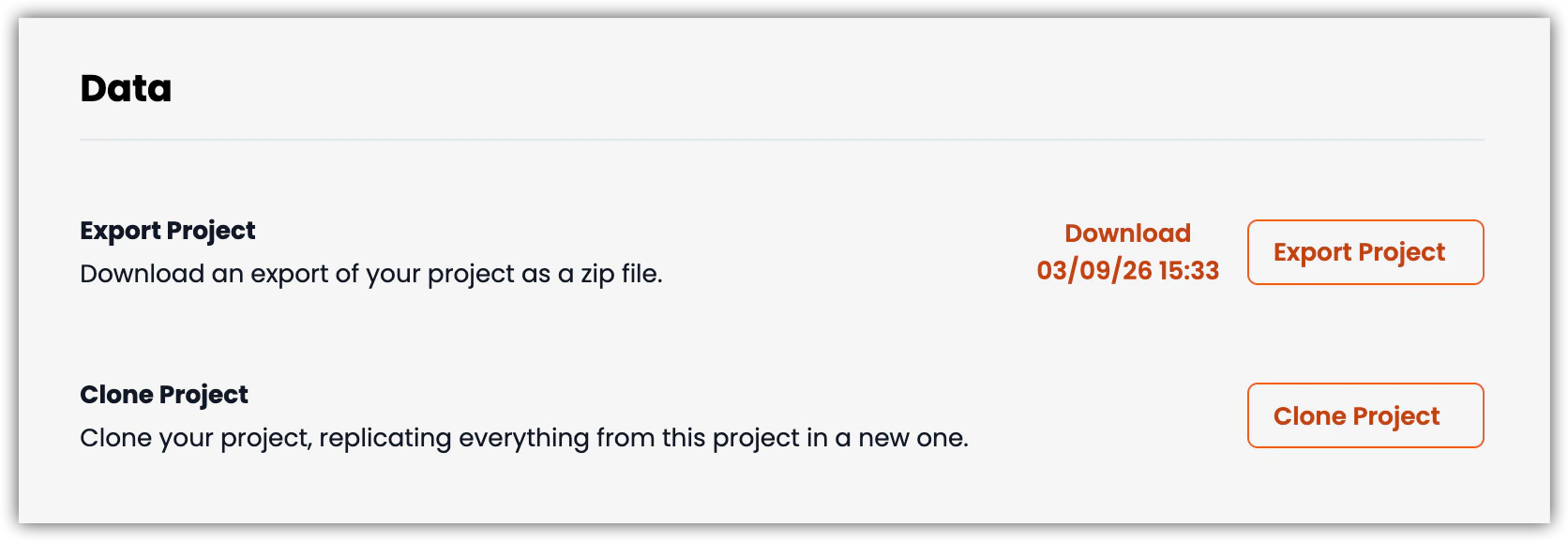Click the Export Project section title

click(167, 230)
